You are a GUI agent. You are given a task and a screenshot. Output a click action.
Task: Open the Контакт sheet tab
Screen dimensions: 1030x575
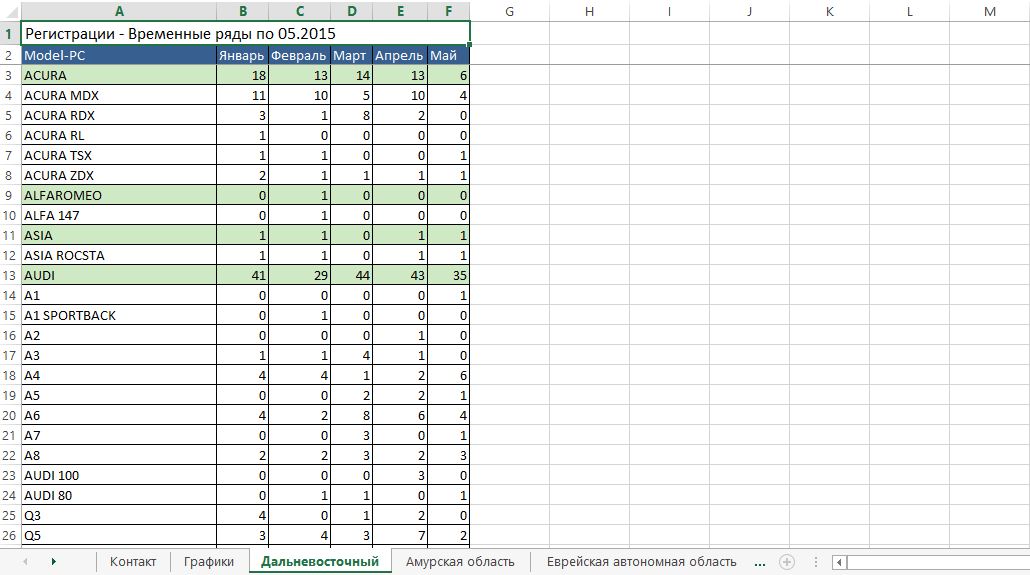[x=133, y=562]
